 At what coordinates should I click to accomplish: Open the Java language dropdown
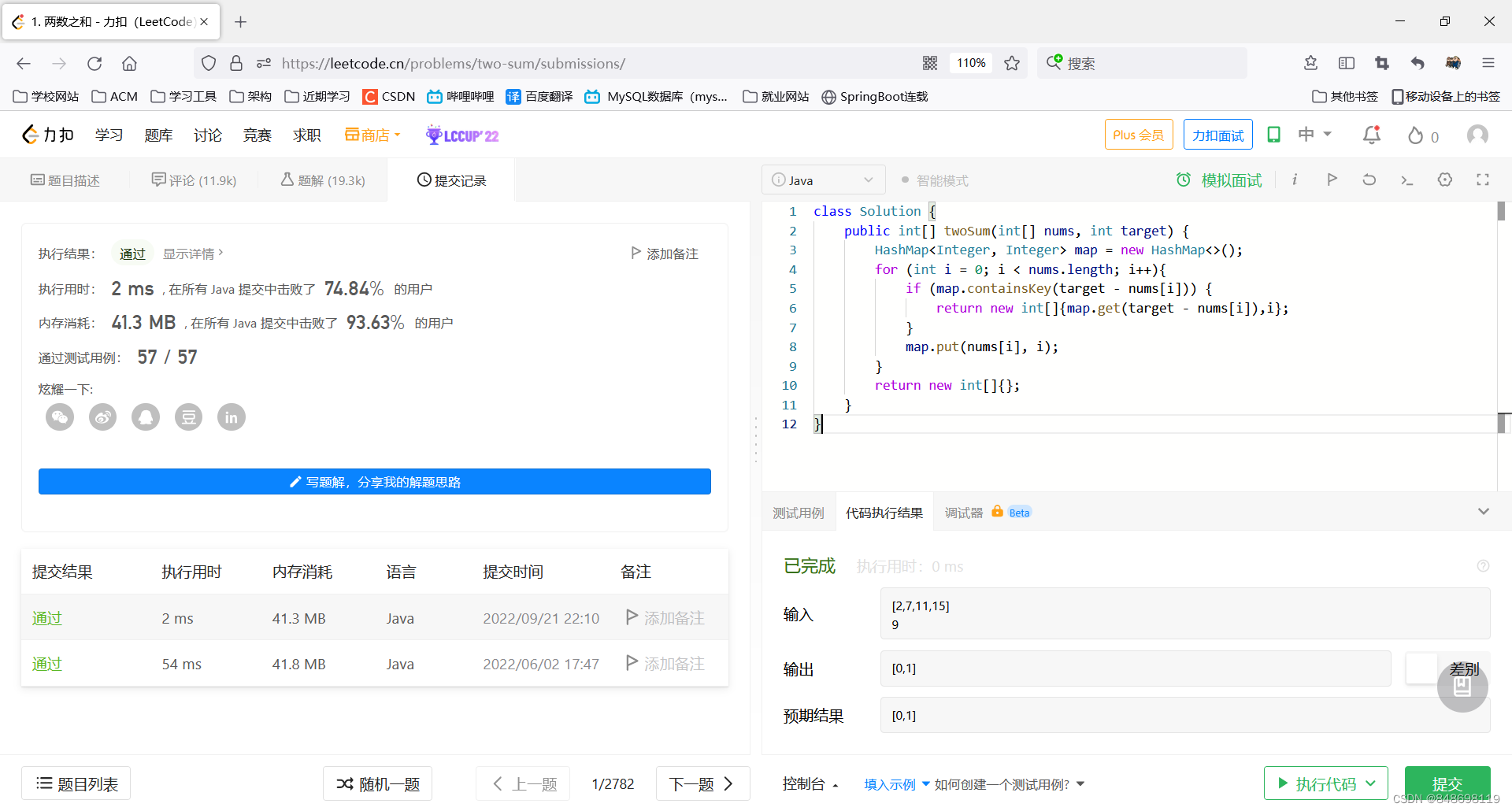[823, 180]
